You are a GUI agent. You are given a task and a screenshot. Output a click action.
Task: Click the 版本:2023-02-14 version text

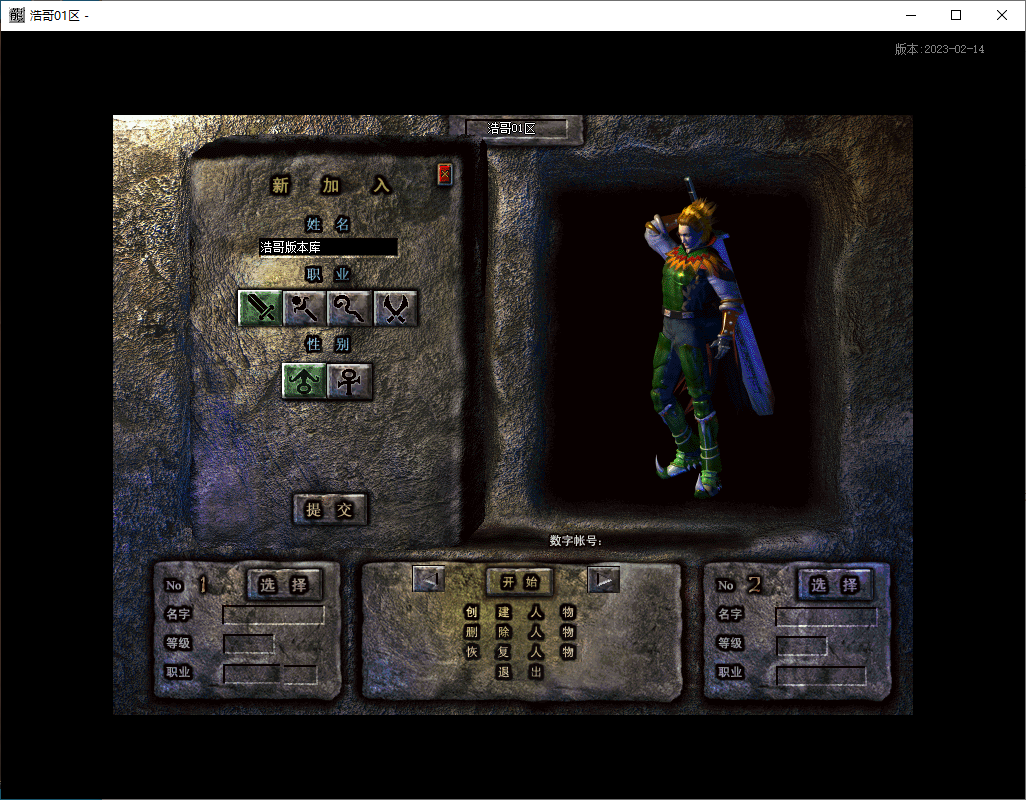tap(939, 49)
